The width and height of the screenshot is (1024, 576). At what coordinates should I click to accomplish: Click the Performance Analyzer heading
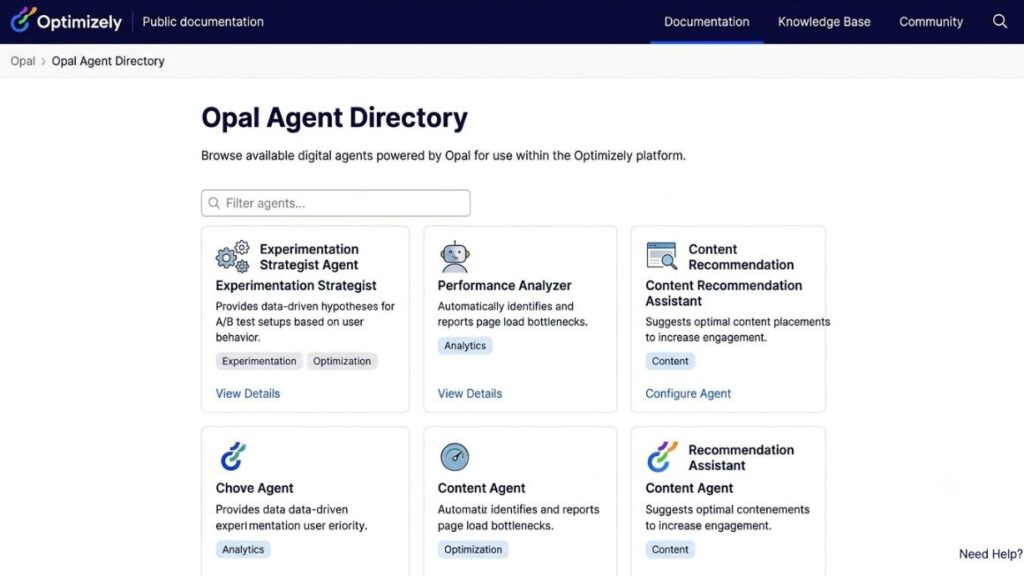pyautogui.click(x=504, y=285)
